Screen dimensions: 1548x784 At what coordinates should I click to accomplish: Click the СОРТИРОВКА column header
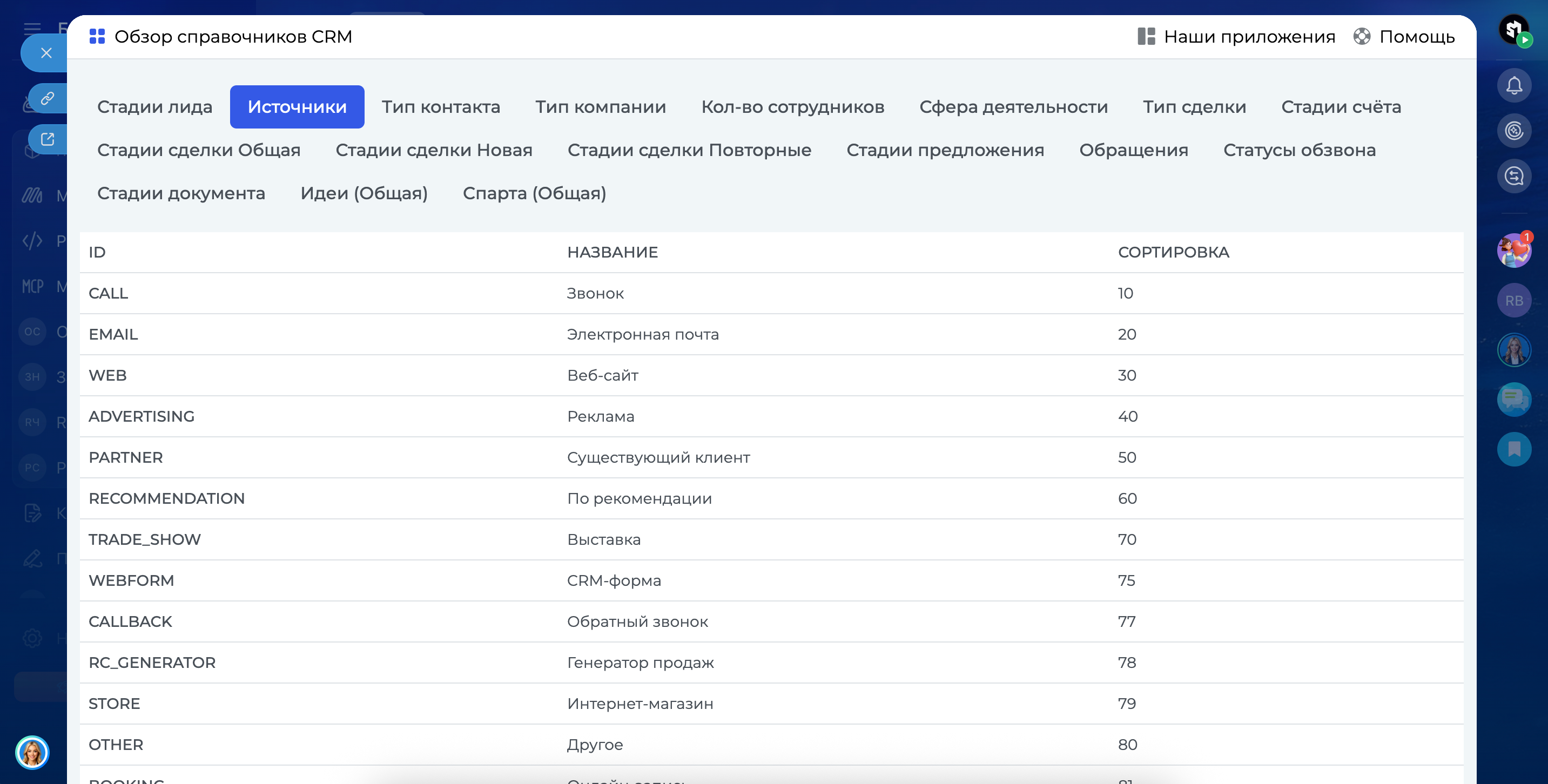[x=1173, y=252]
